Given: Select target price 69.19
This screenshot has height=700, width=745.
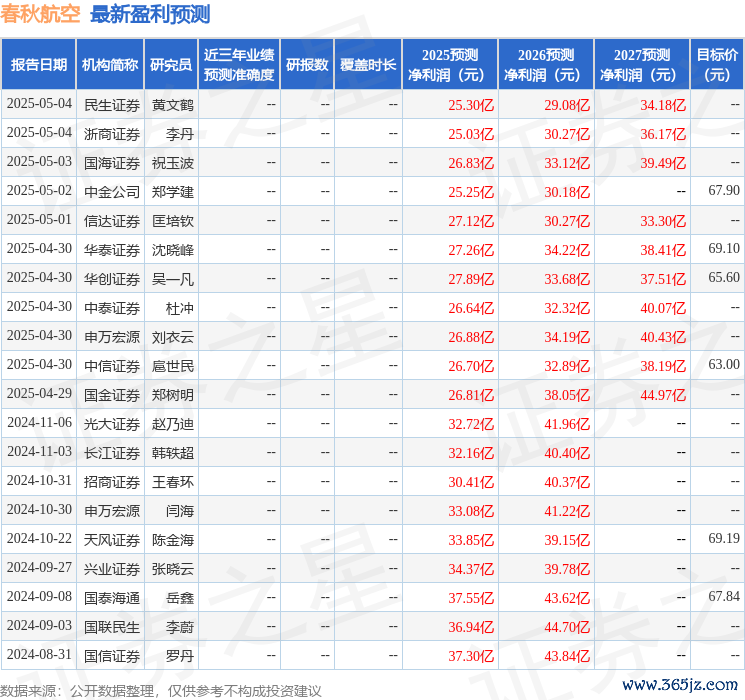Looking at the screenshot, I should click(724, 538).
